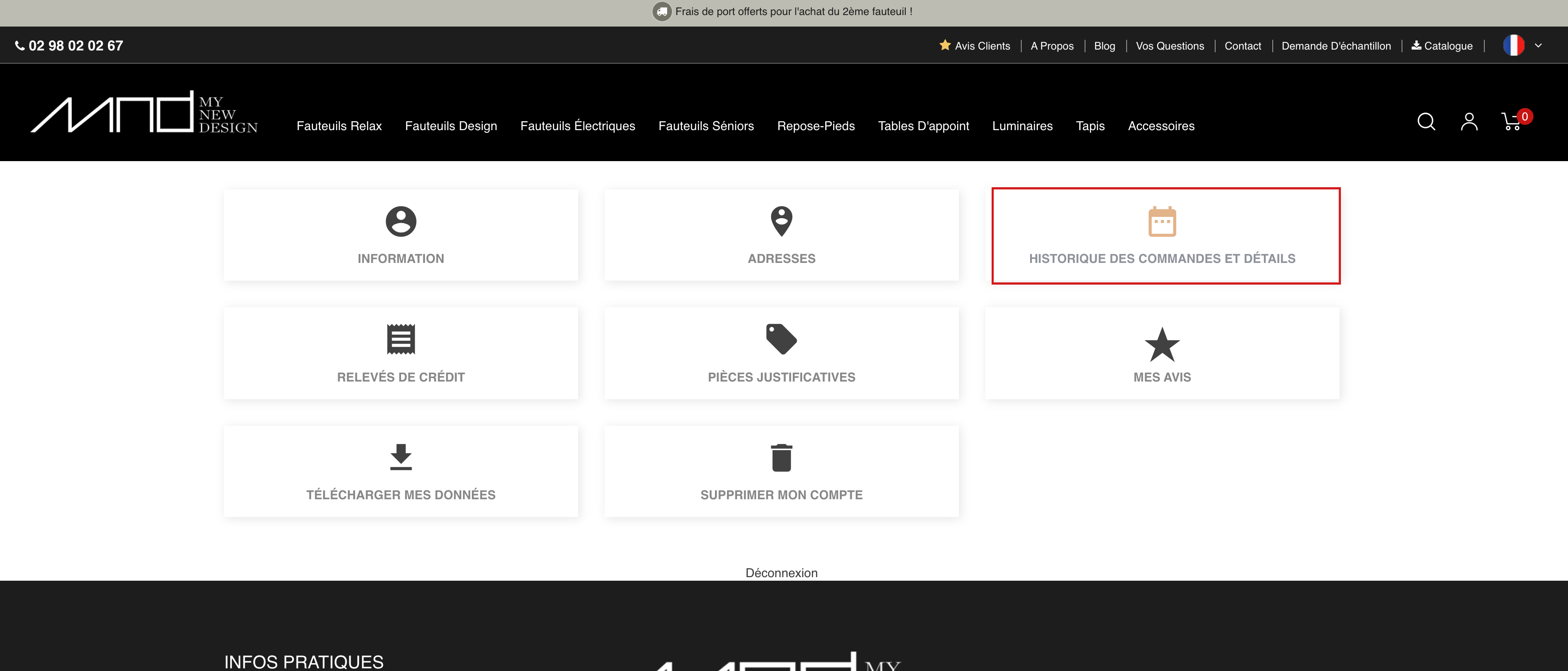Download the Catalogue from top bar
The height and width of the screenshot is (671, 1568).
click(x=1441, y=46)
